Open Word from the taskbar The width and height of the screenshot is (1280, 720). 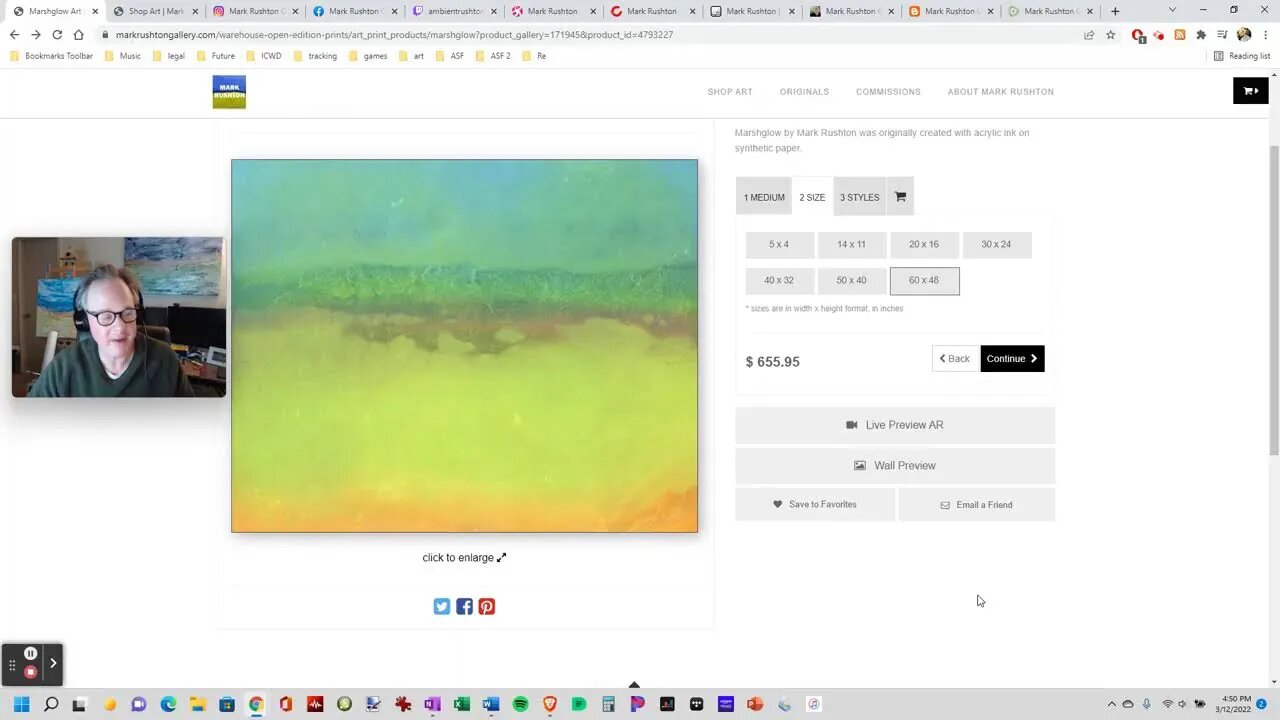[x=490, y=704]
